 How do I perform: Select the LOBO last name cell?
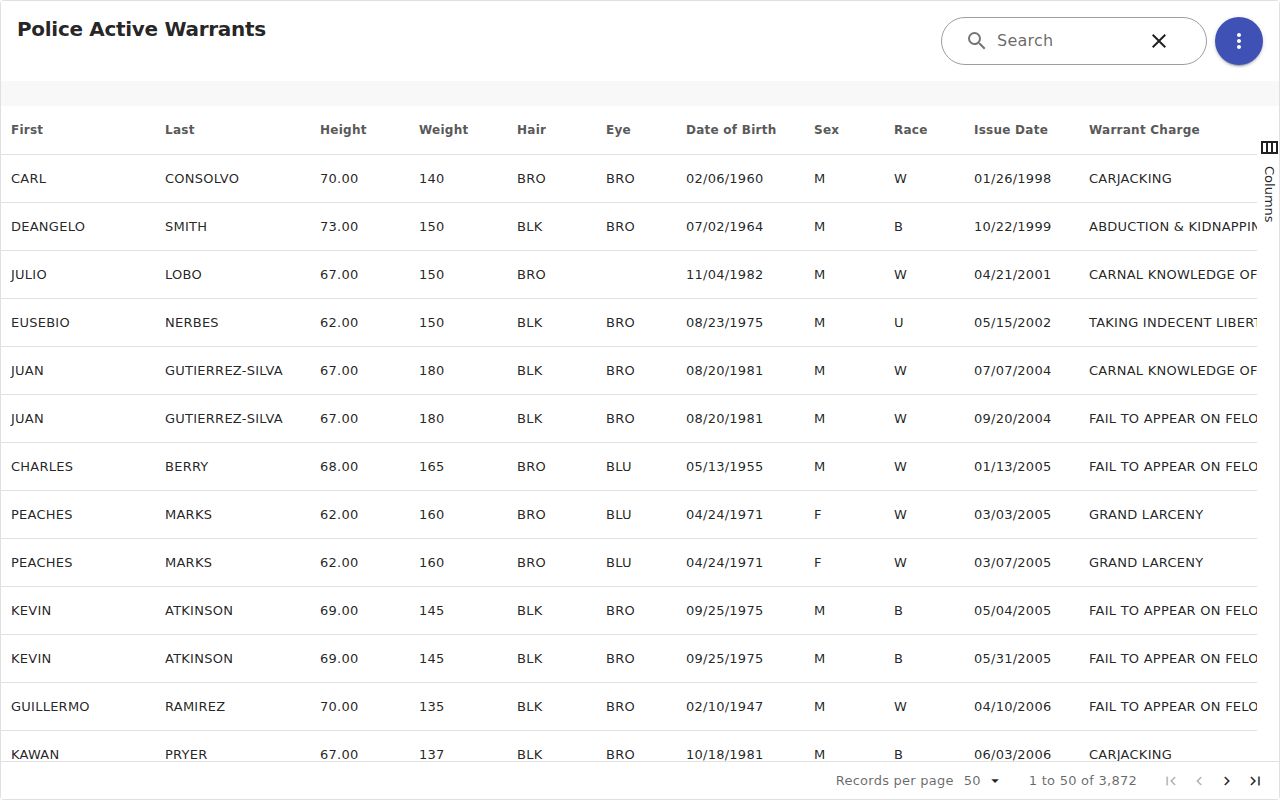(x=232, y=275)
